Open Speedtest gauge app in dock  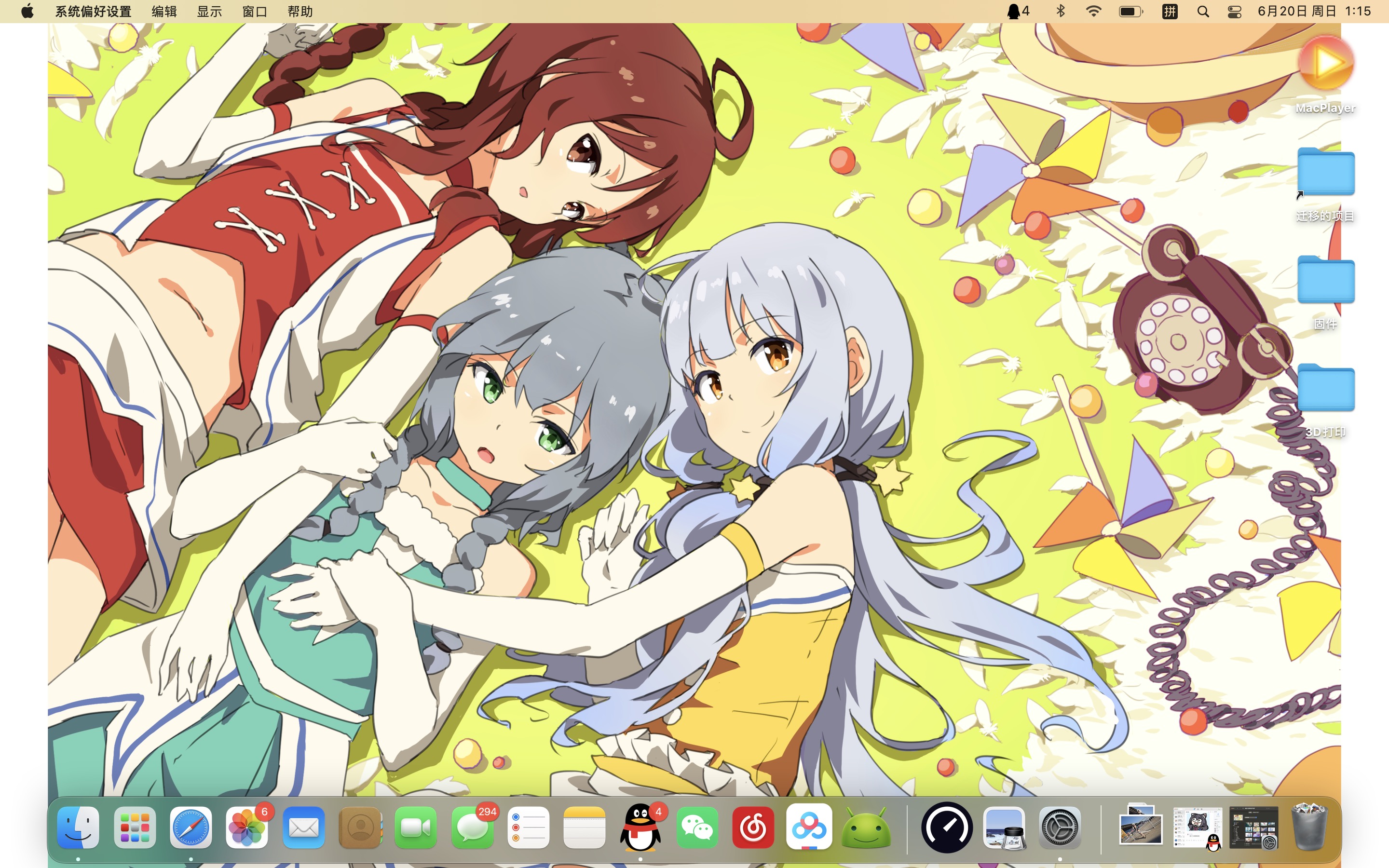coord(947,827)
